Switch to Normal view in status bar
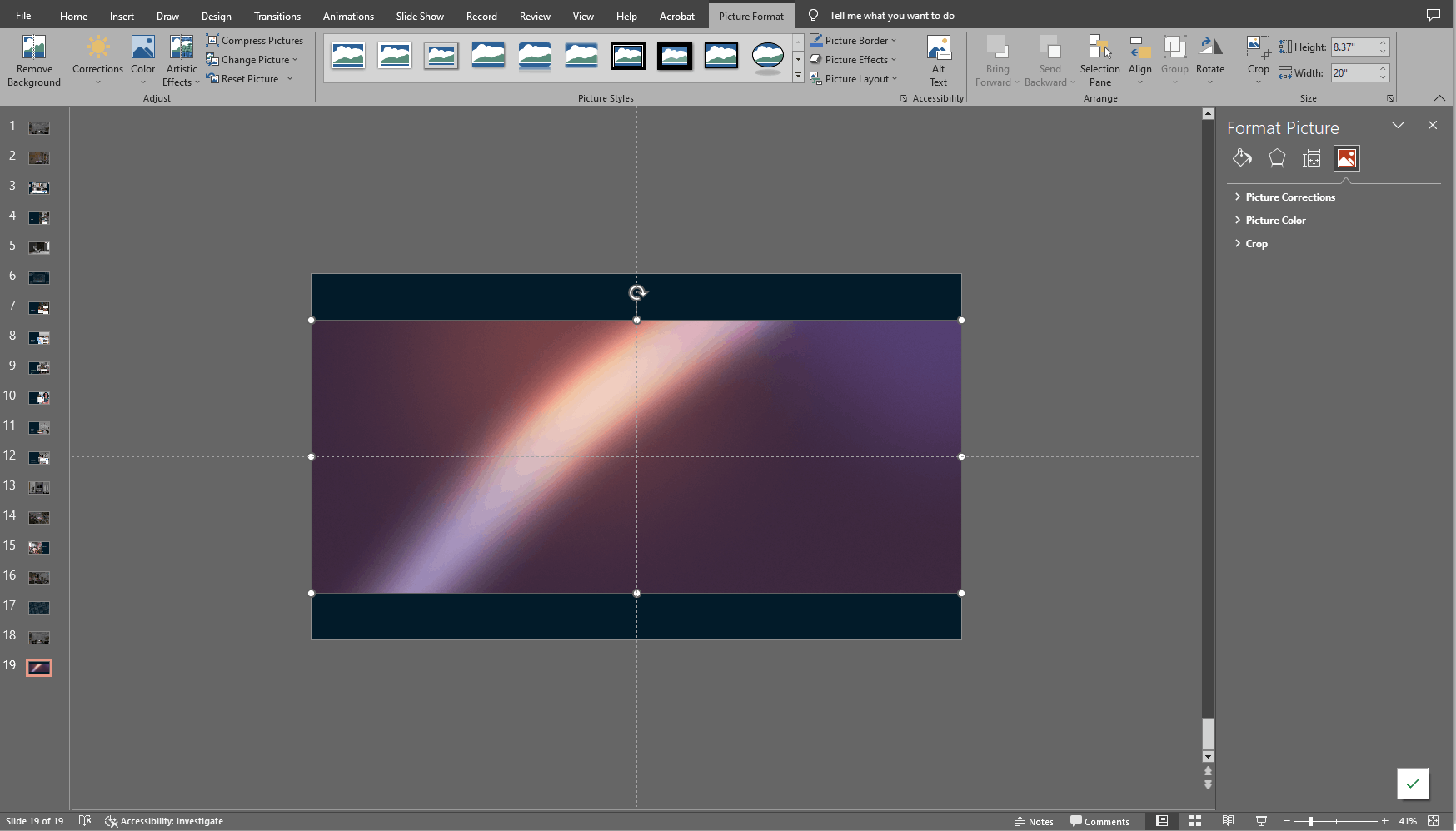1456x831 pixels. tap(1162, 821)
